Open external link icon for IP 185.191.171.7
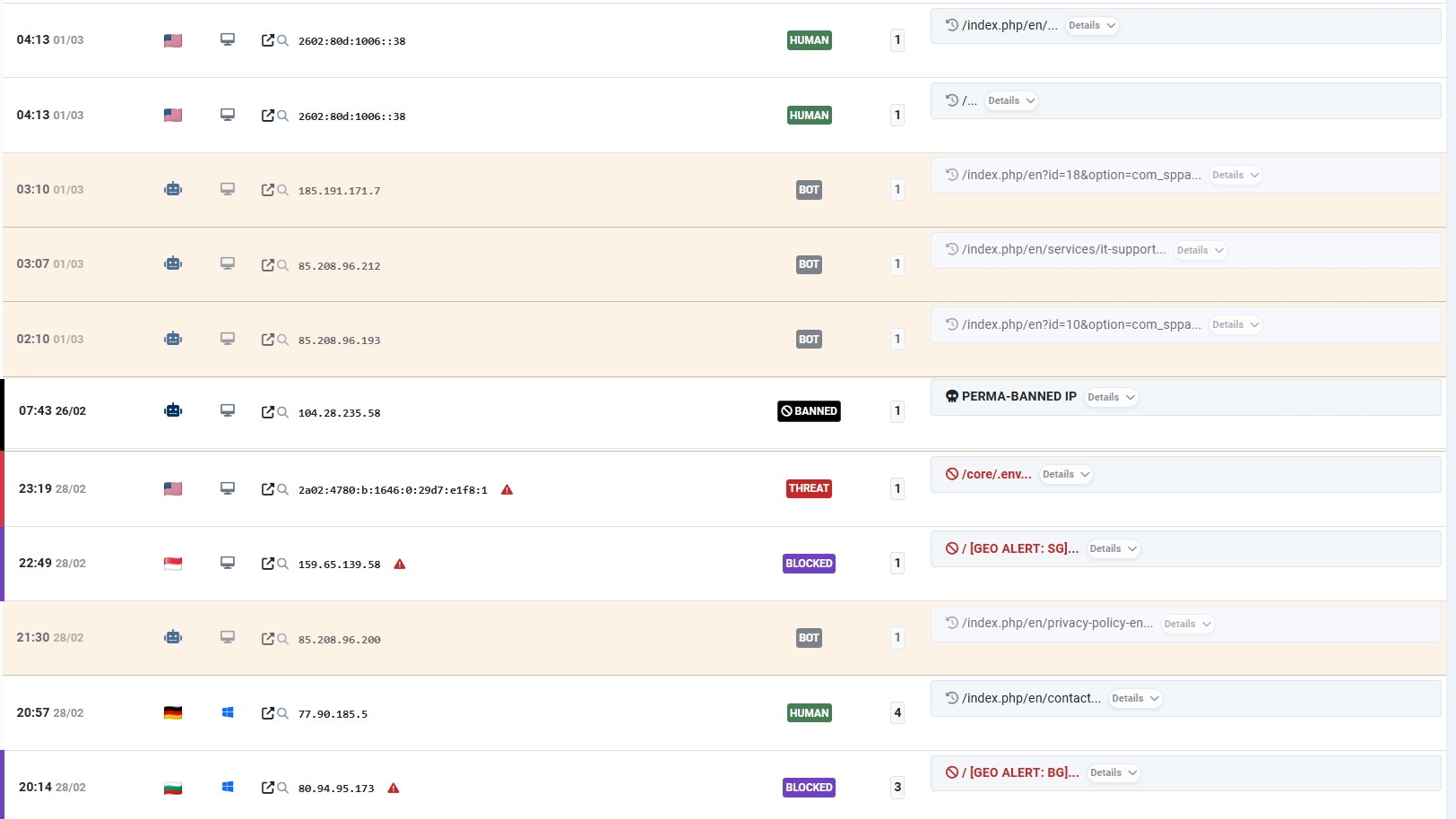This screenshot has height=819, width=1456. tap(267, 190)
